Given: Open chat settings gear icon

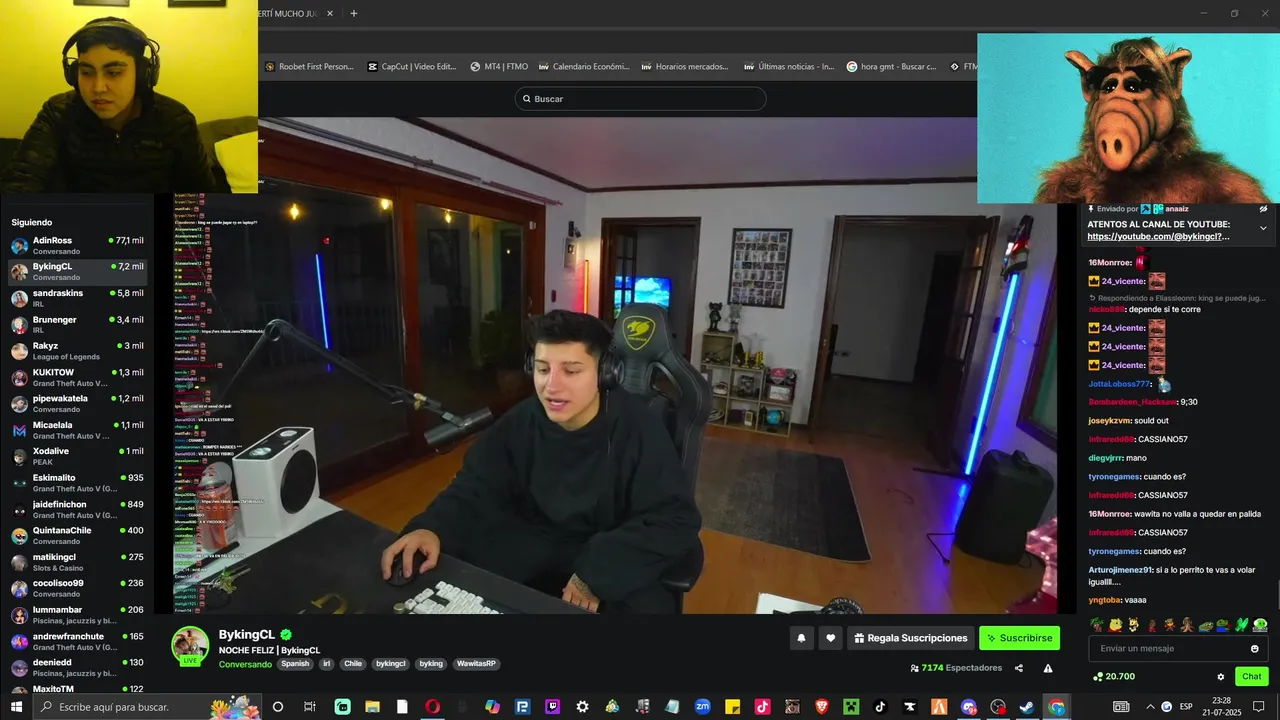Looking at the screenshot, I should tap(1221, 677).
